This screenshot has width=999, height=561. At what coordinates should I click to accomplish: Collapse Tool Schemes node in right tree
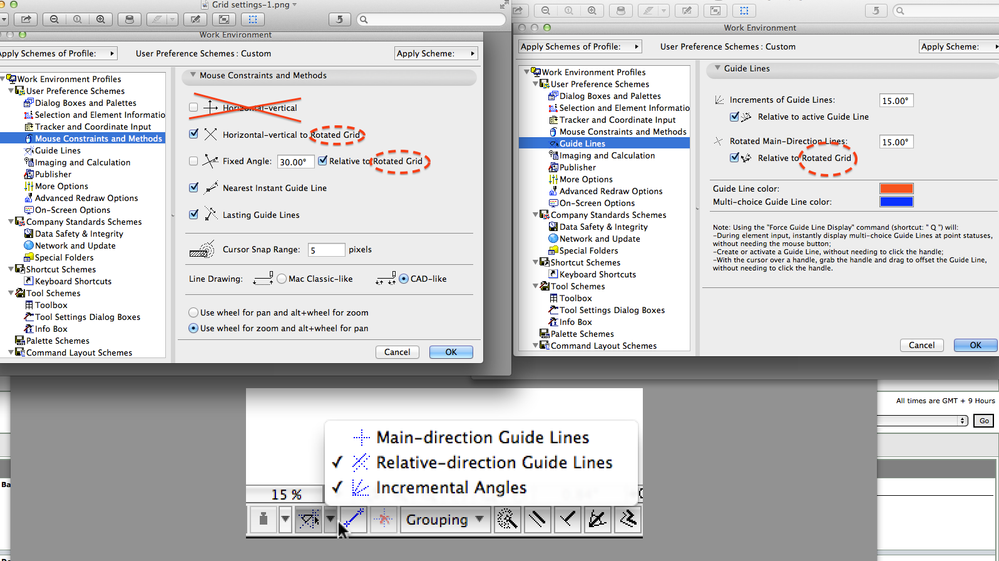[535, 286]
